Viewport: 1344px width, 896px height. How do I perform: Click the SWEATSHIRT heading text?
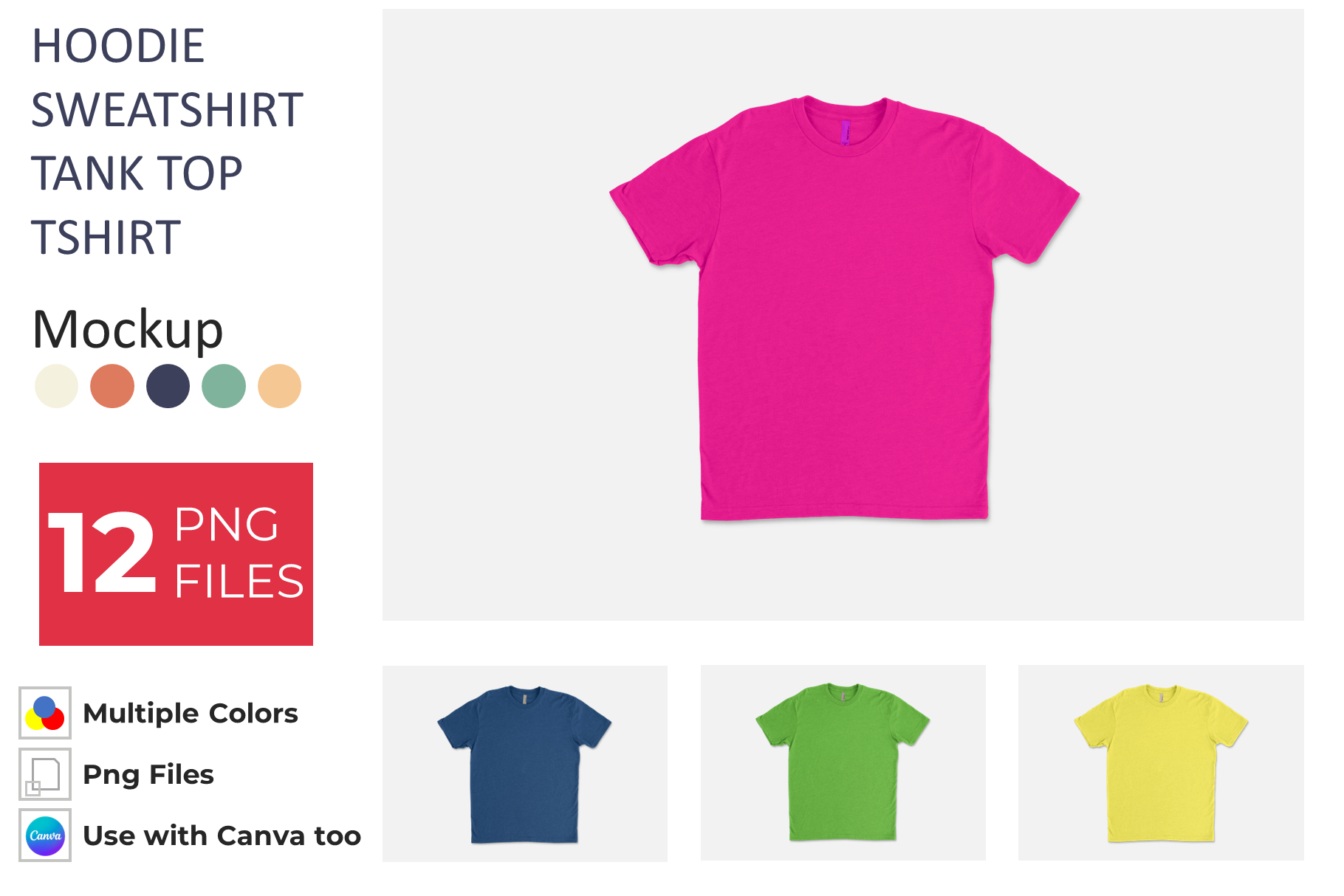click(x=167, y=110)
